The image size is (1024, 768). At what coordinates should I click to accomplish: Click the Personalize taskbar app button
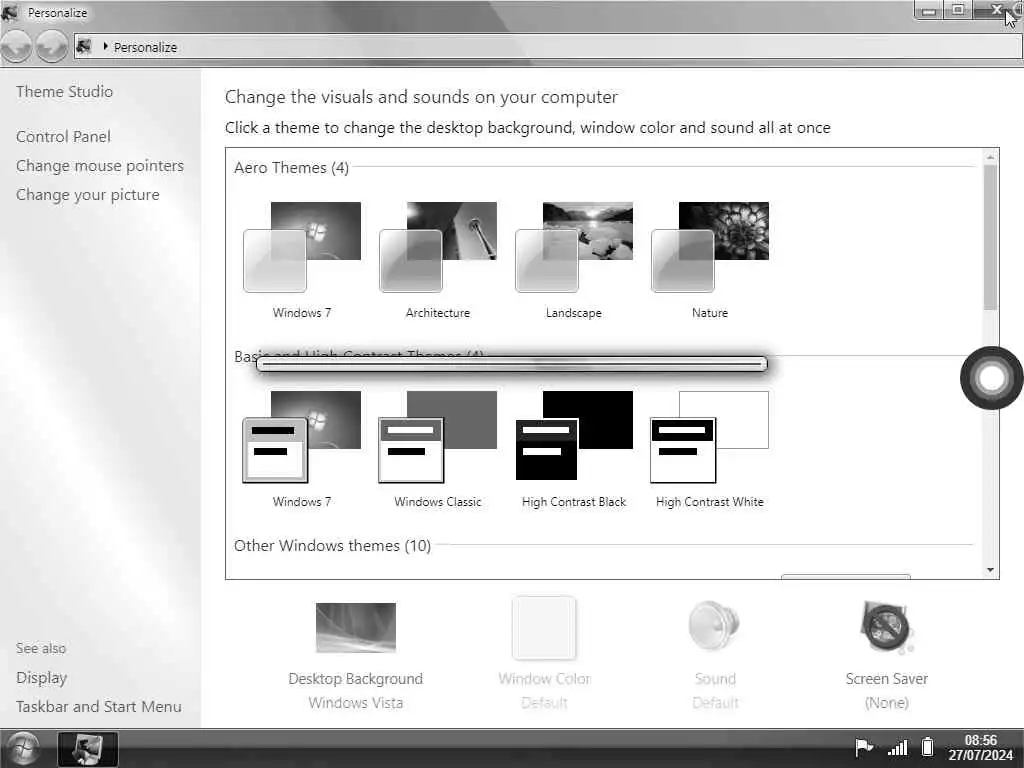click(88, 748)
